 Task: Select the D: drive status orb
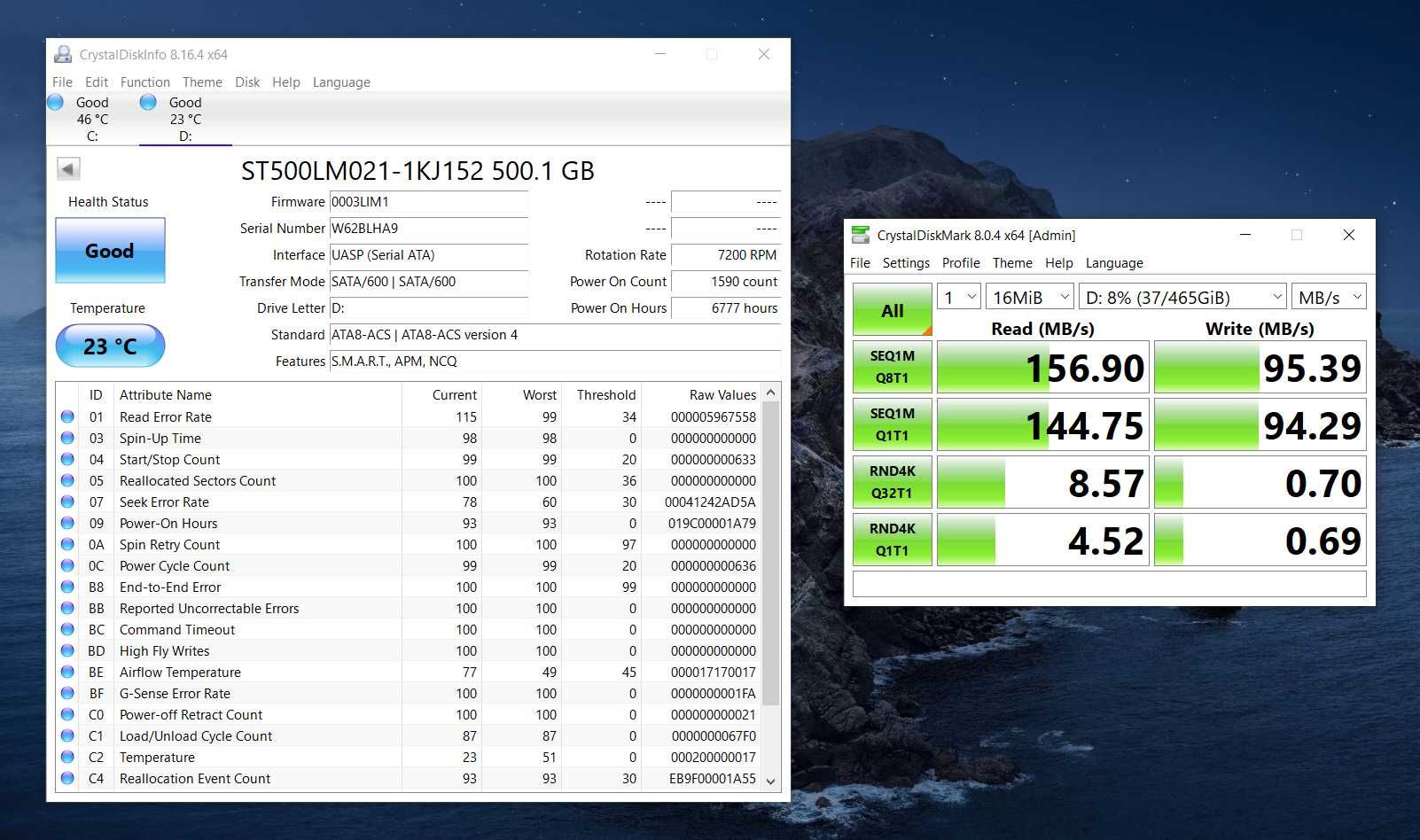pos(148,102)
